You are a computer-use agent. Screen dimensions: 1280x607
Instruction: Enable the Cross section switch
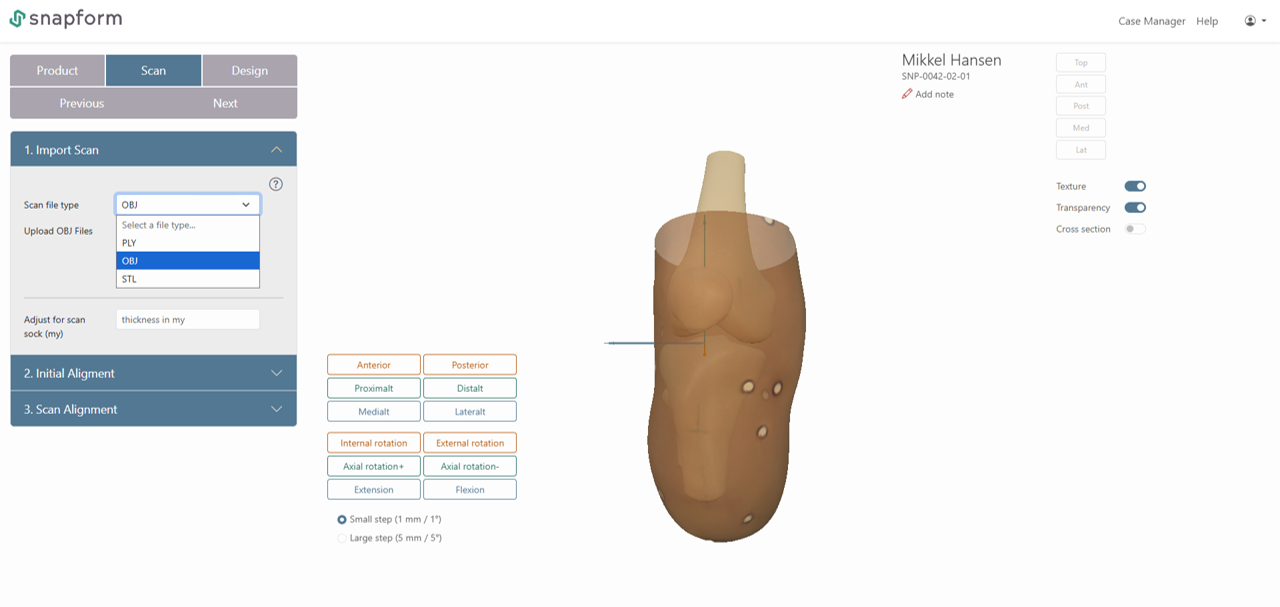point(1135,229)
